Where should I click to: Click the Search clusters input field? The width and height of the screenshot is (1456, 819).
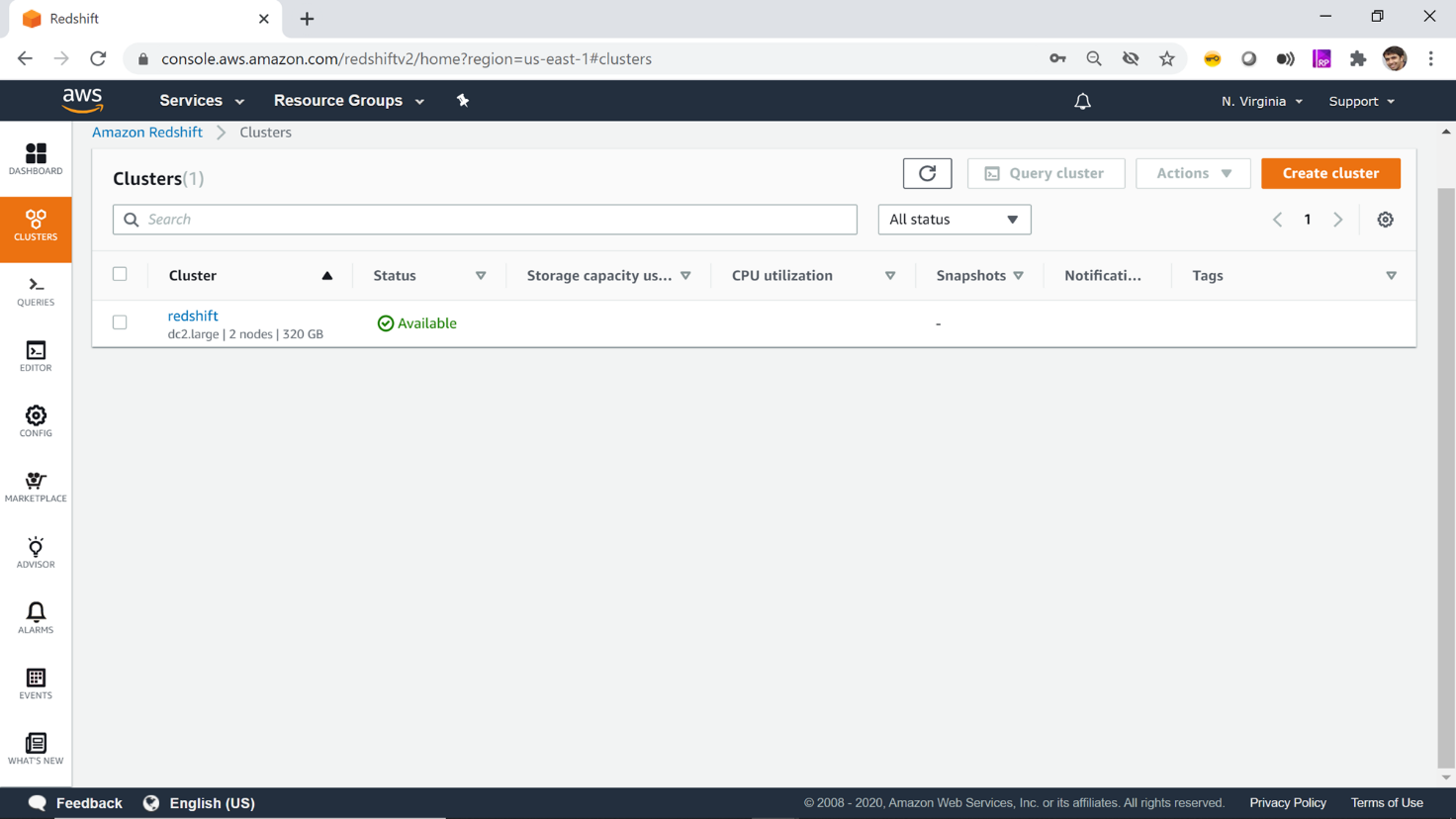(485, 220)
